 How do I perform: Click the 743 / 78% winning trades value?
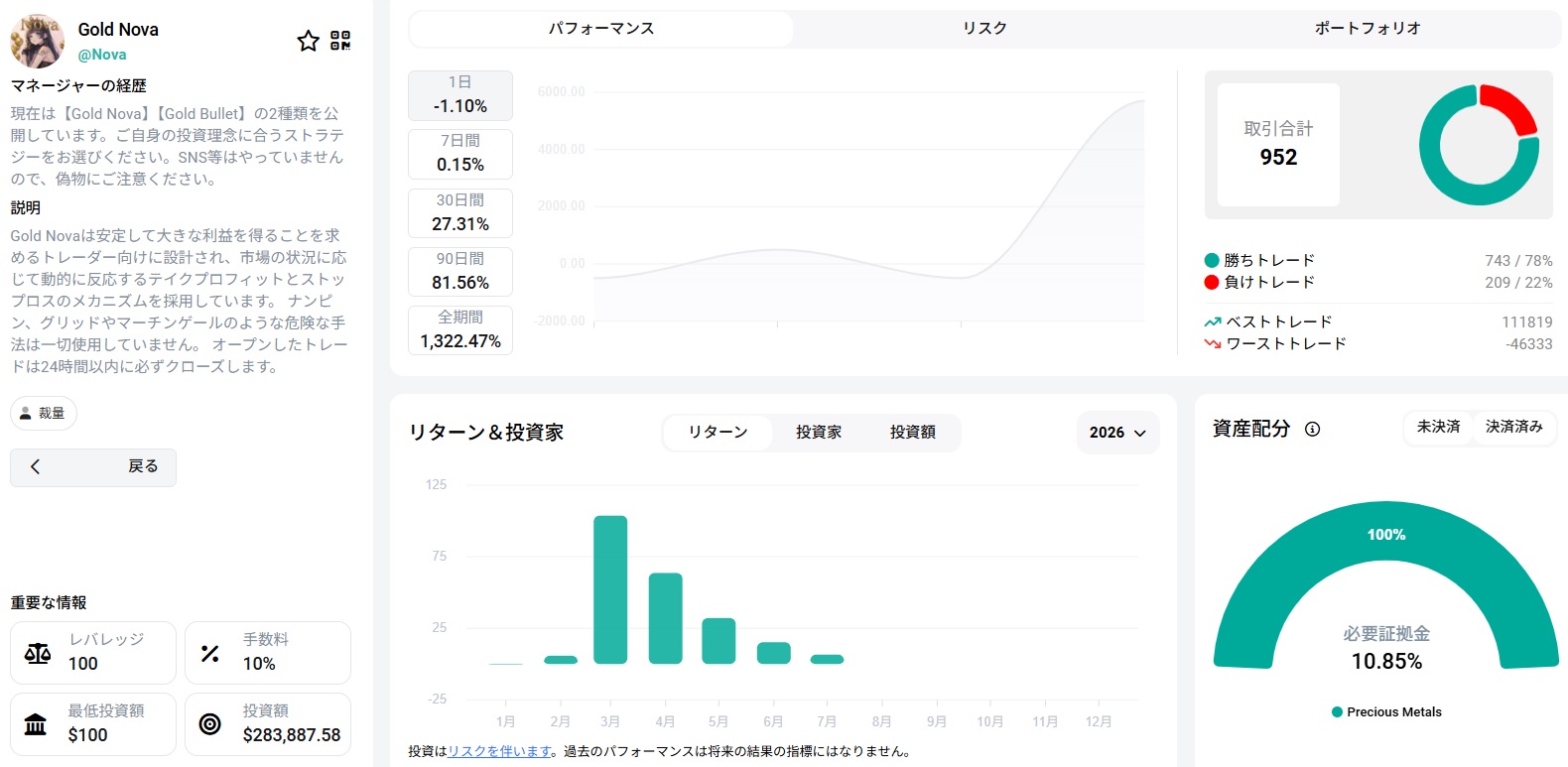tap(1518, 261)
